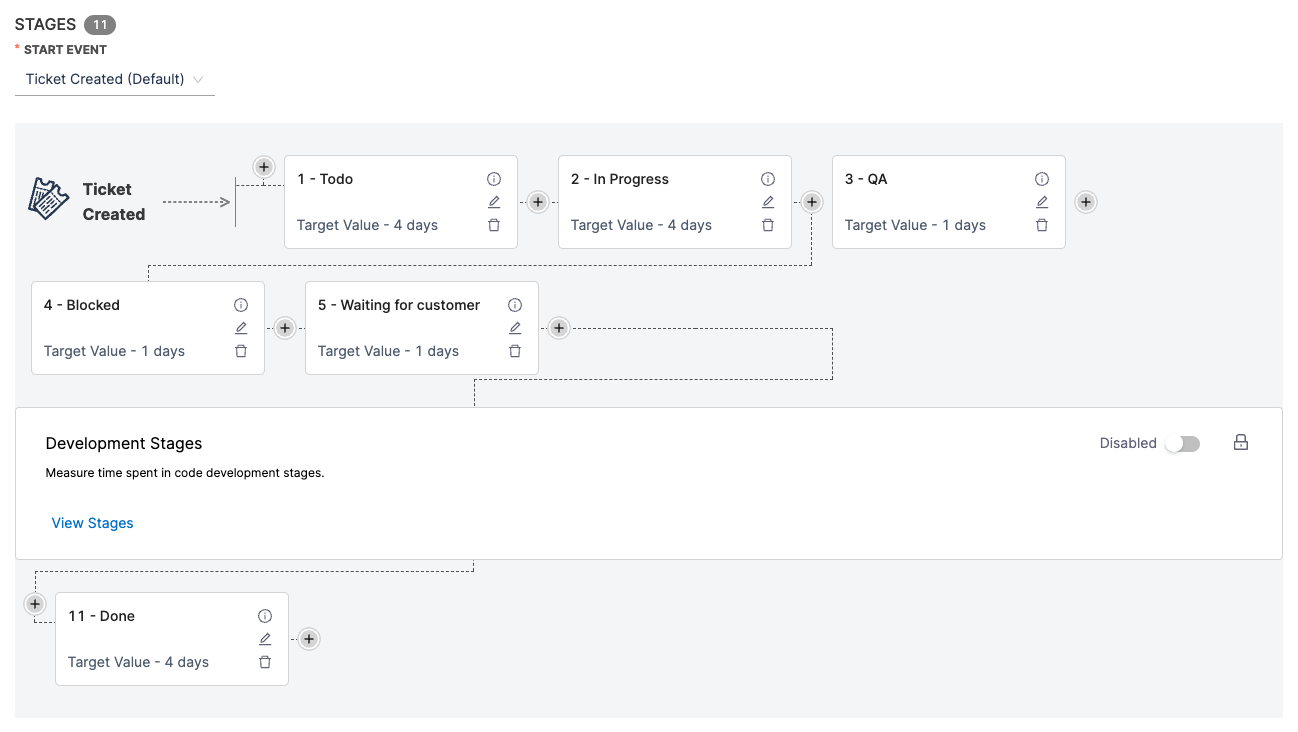Enable the Development Stages toggle
The height and width of the screenshot is (732, 1298).
click(x=1182, y=444)
